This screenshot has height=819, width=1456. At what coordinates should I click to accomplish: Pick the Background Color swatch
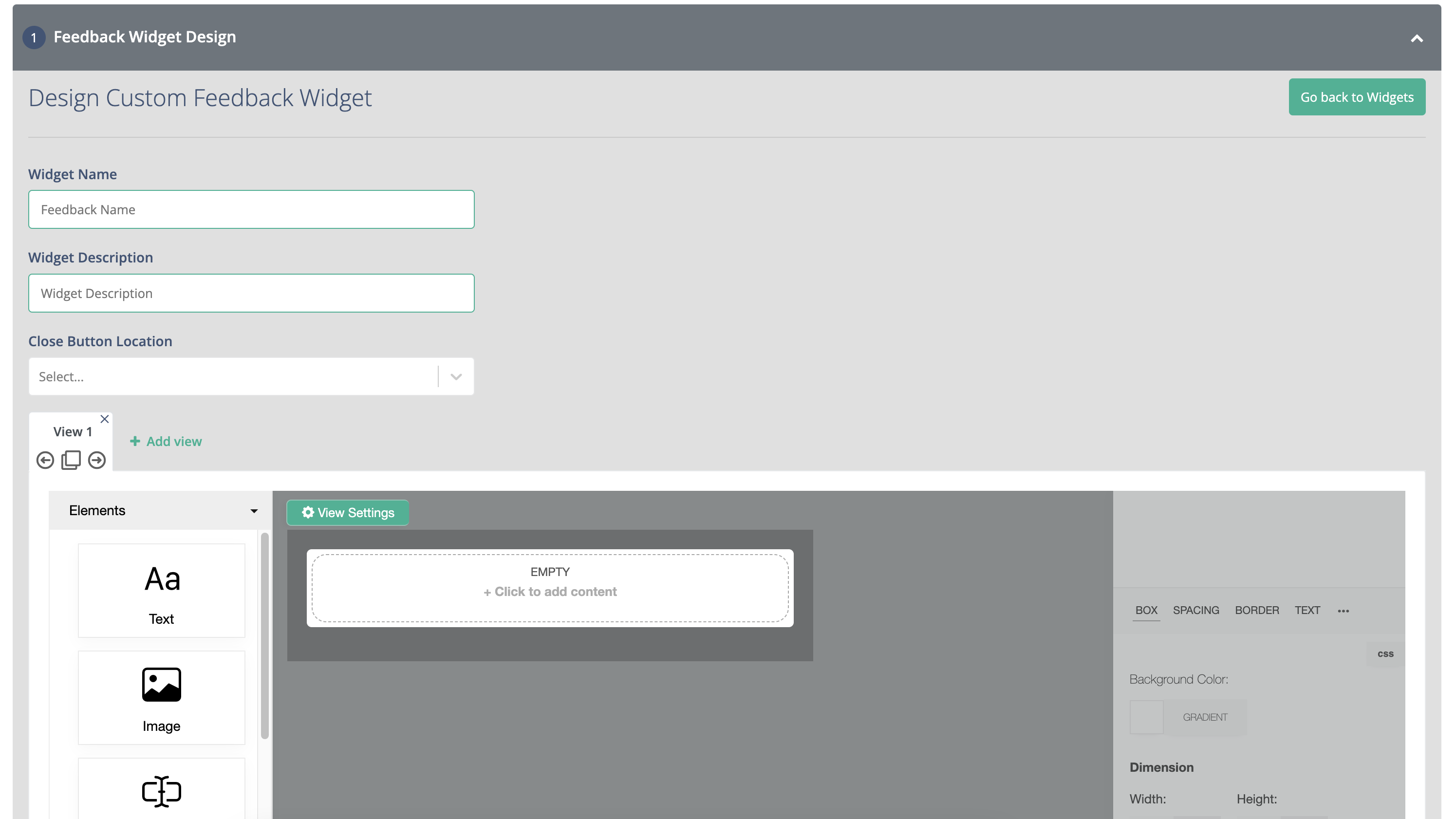tap(1146, 717)
